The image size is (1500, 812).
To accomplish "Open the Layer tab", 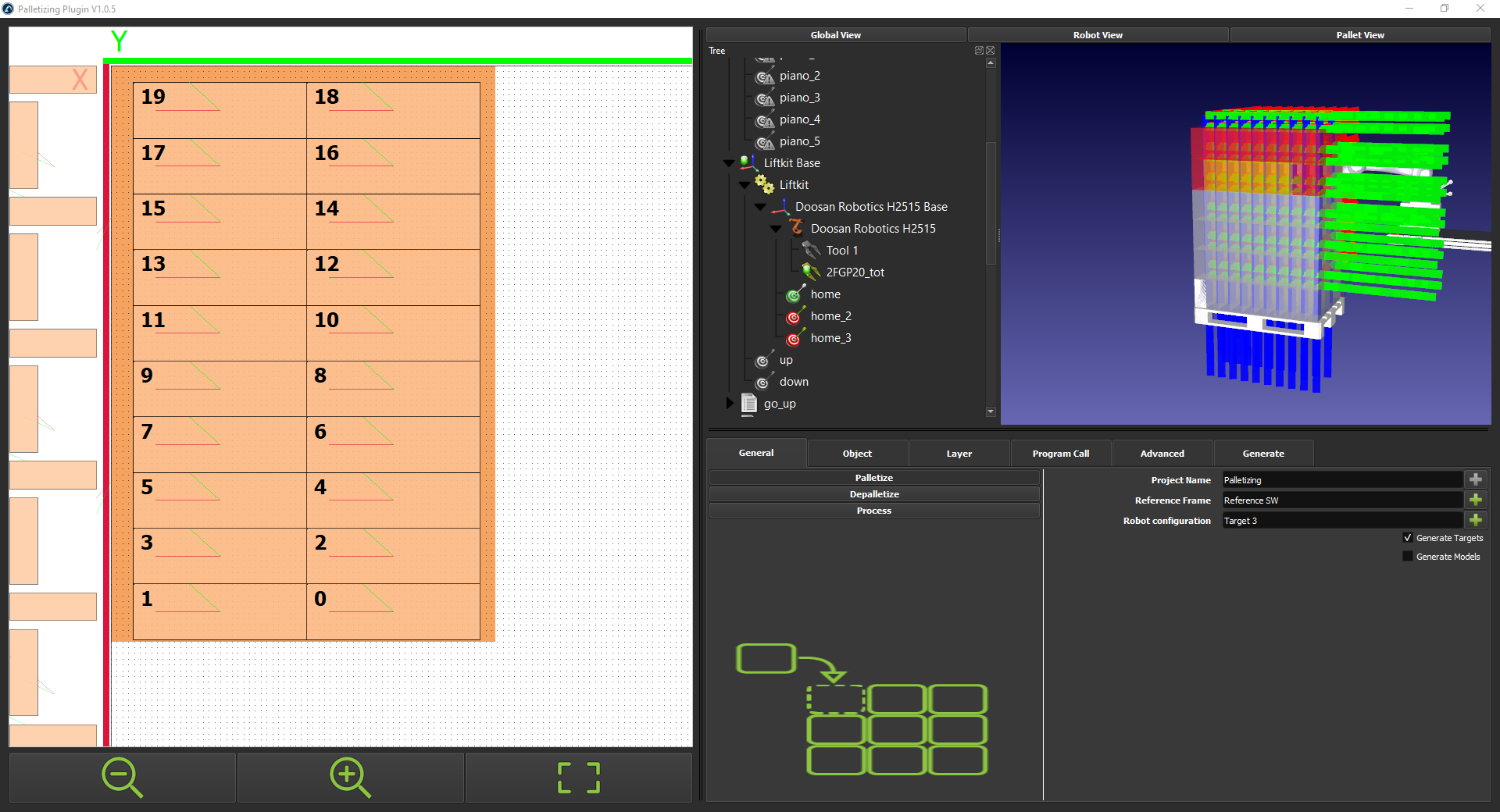I will coord(959,454).
